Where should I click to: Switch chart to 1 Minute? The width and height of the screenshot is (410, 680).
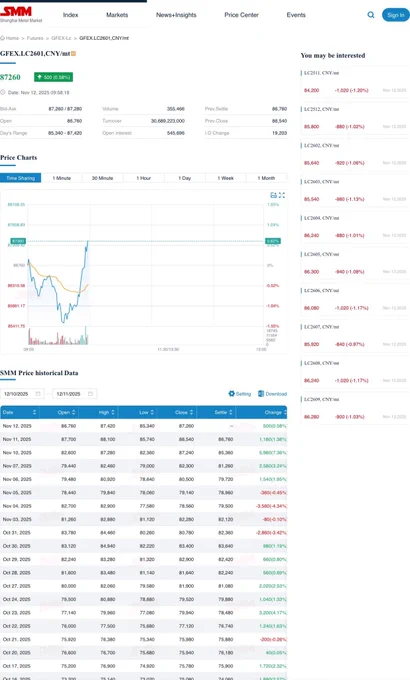tap(62, 178)
